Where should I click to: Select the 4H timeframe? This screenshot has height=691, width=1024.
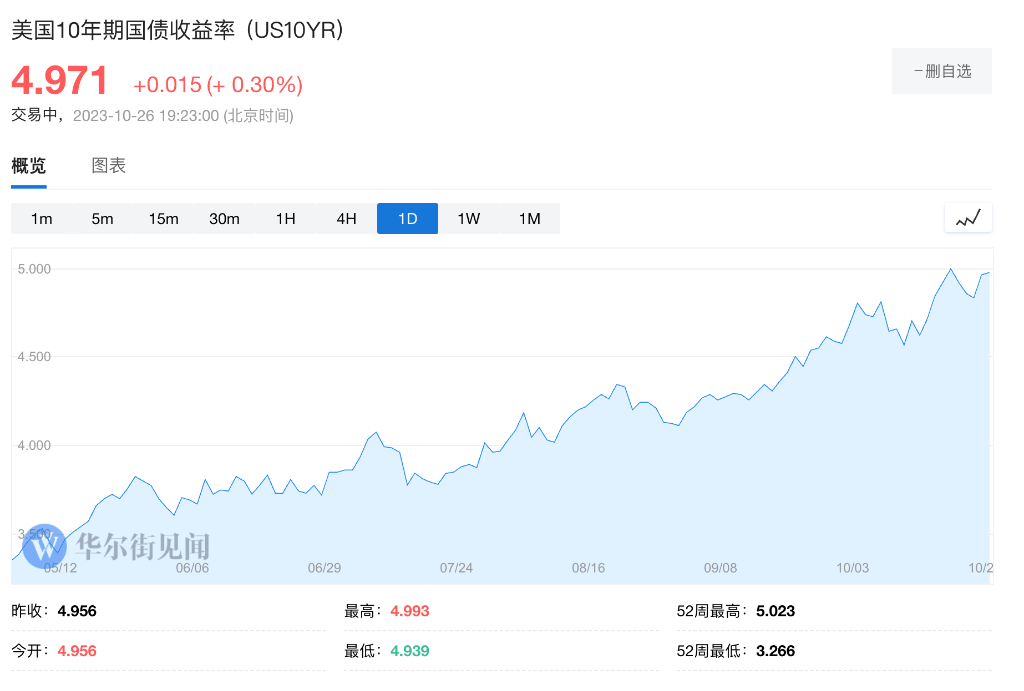(346, 219)
